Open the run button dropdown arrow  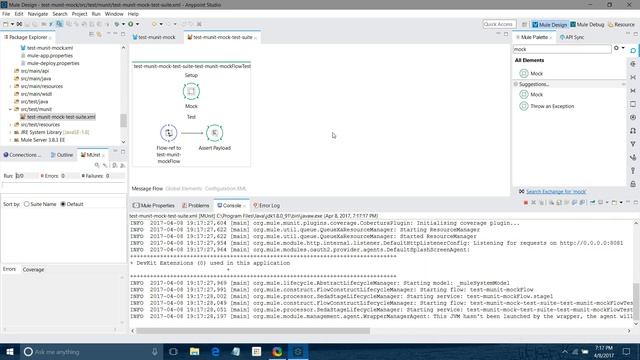click(x=137, y=24)
